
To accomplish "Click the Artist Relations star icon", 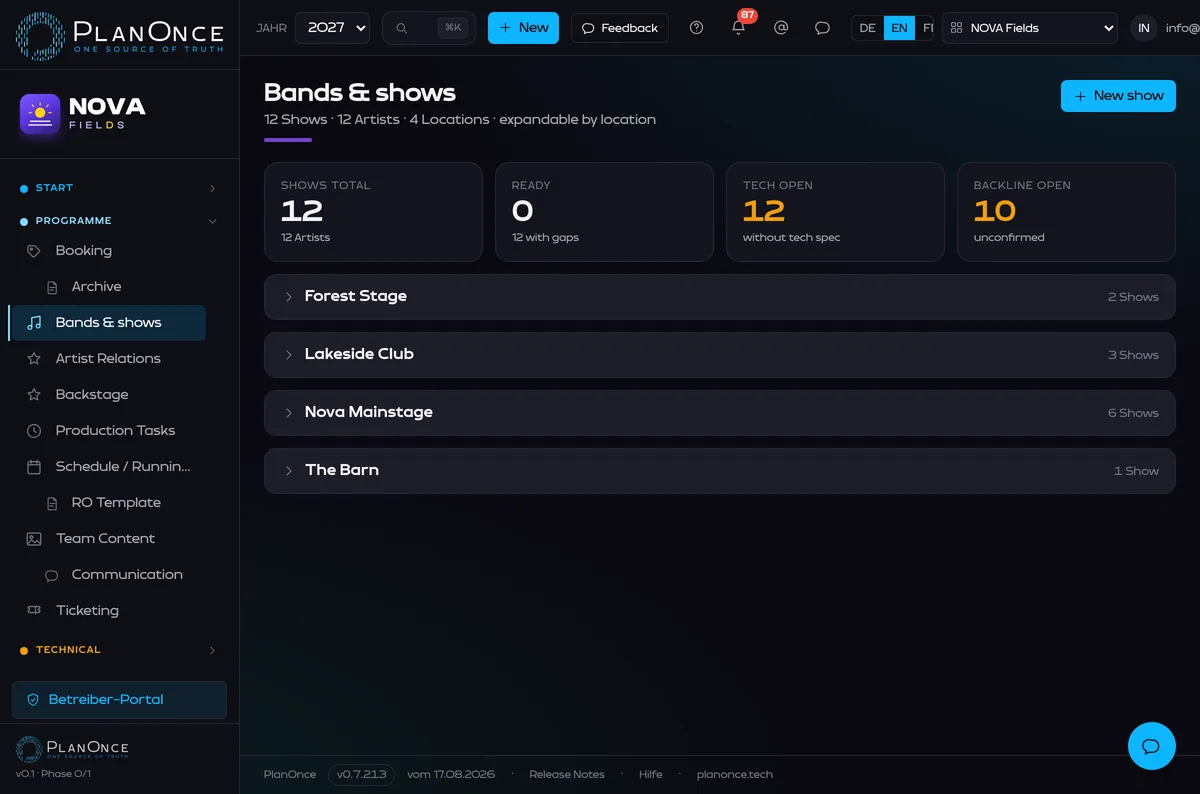I will (34, 359).
